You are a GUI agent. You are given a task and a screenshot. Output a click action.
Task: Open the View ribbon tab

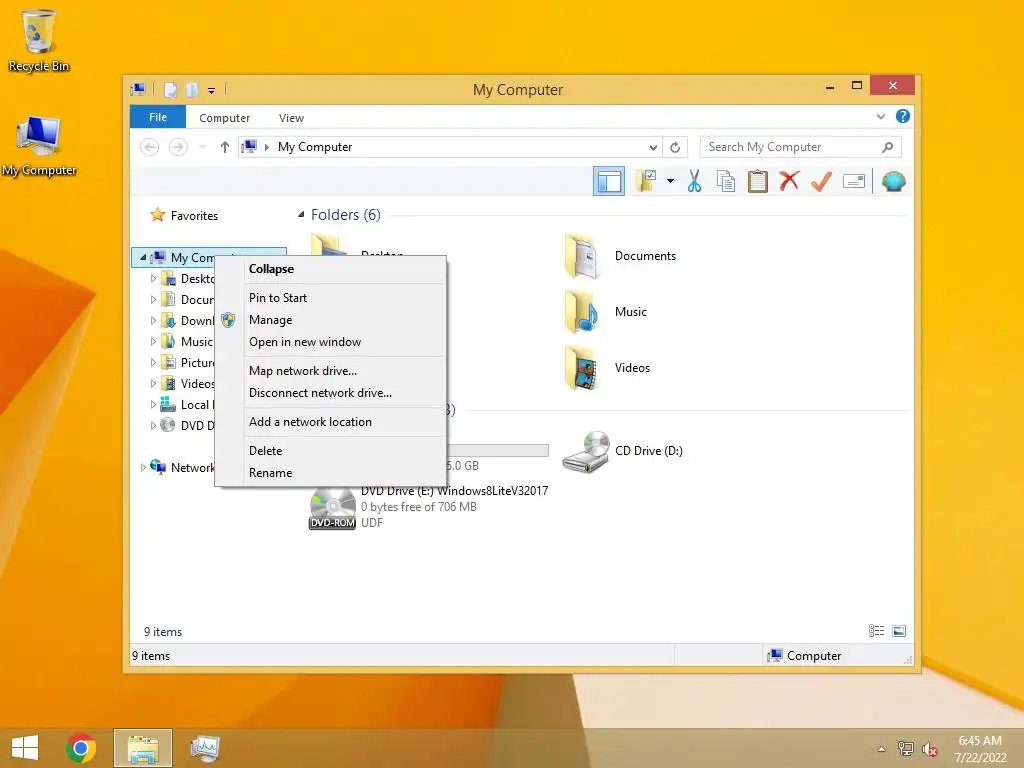pos(291,118)
